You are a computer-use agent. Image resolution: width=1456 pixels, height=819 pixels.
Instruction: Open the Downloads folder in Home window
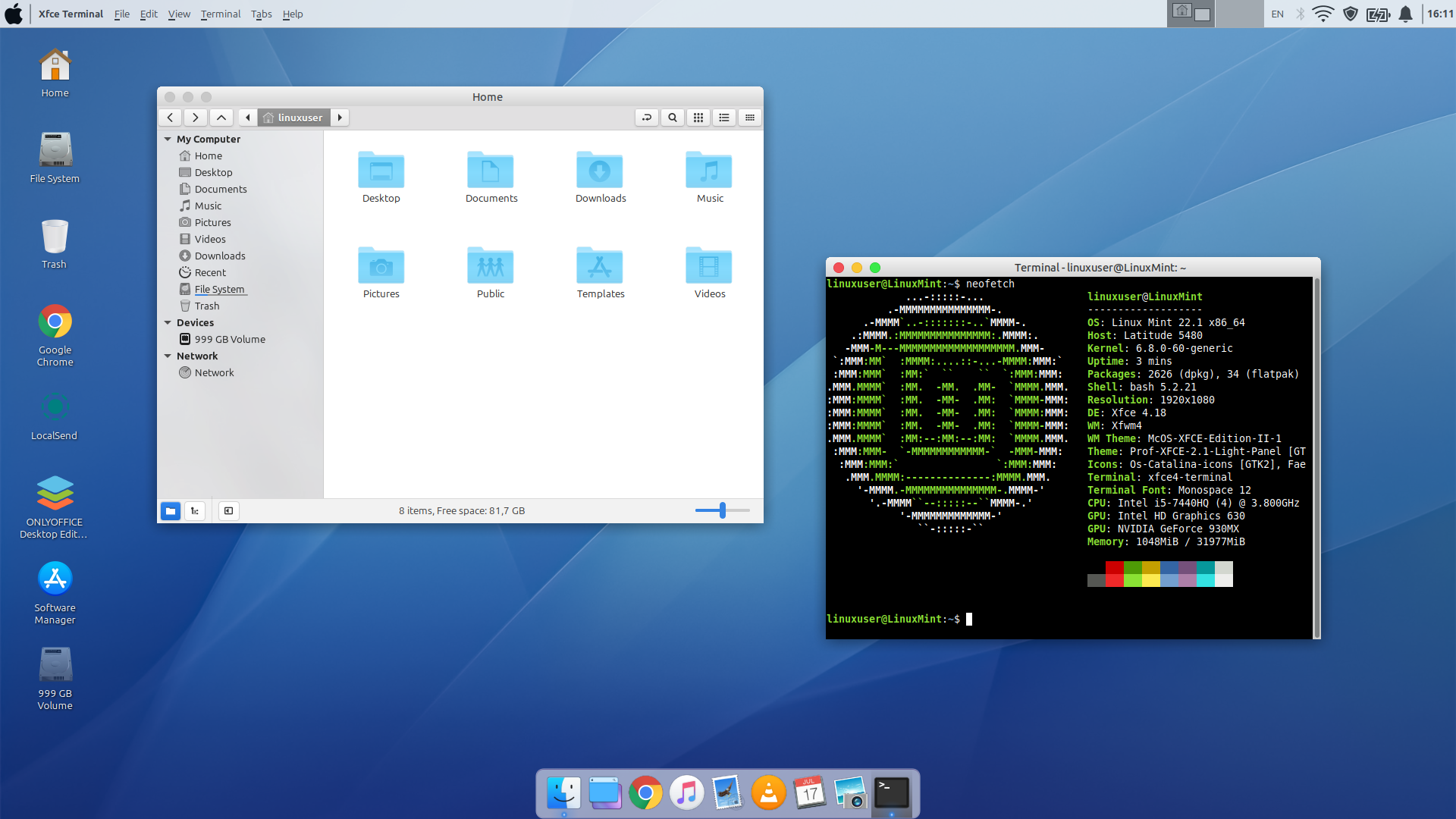600,177
